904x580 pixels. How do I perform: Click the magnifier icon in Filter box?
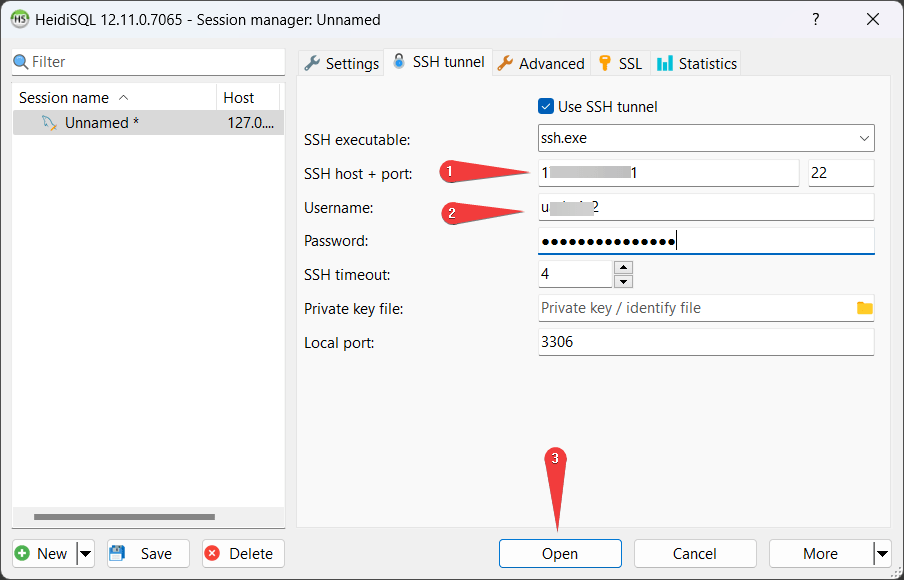pyautogui.click(x=21, y=62)
